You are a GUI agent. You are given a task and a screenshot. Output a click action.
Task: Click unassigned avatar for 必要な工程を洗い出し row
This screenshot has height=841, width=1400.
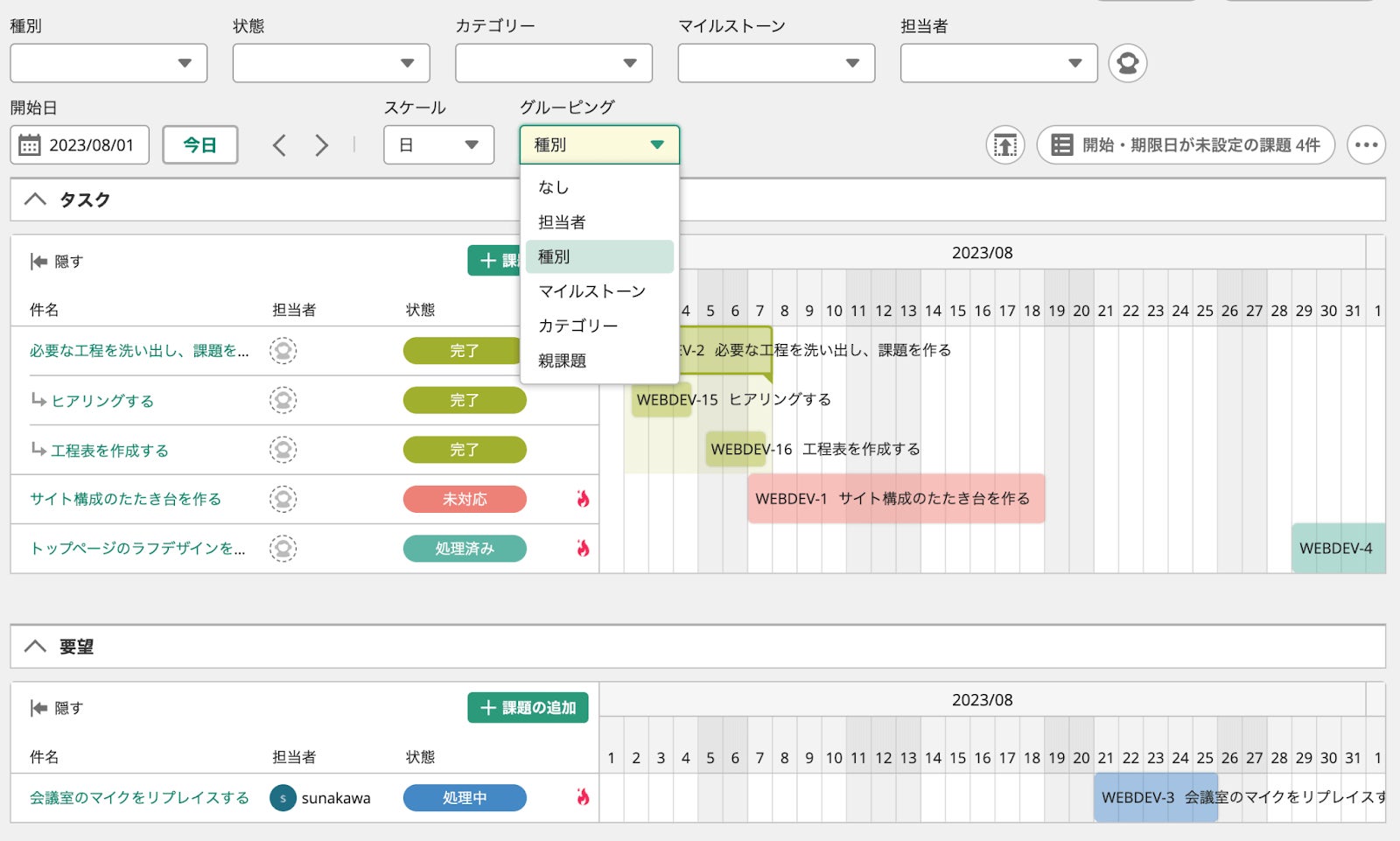pyautogui.click(x=283, y=351)
